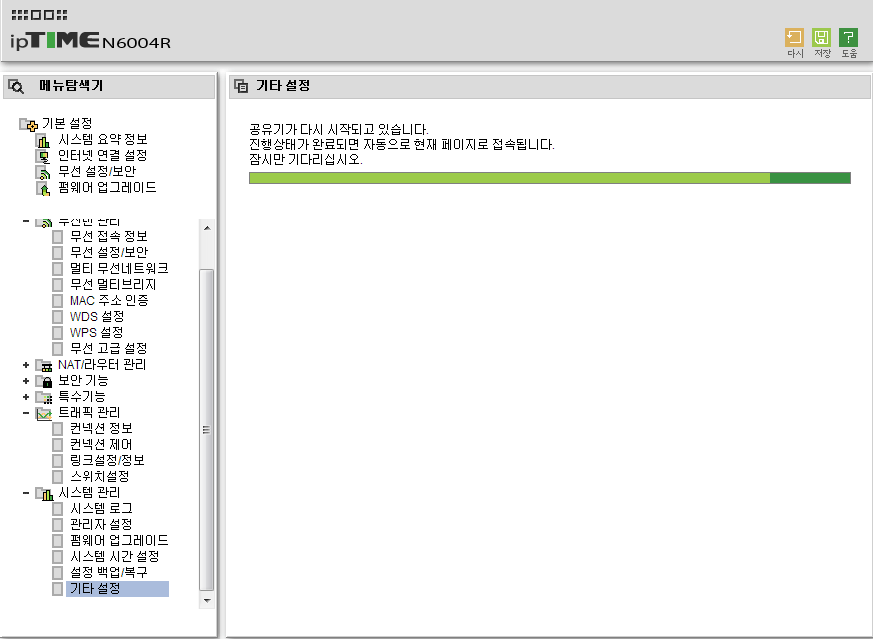
Task: Click the 펌웨어 업그레이드 icon under 기본 설정
Action: [x=43, y=188]
